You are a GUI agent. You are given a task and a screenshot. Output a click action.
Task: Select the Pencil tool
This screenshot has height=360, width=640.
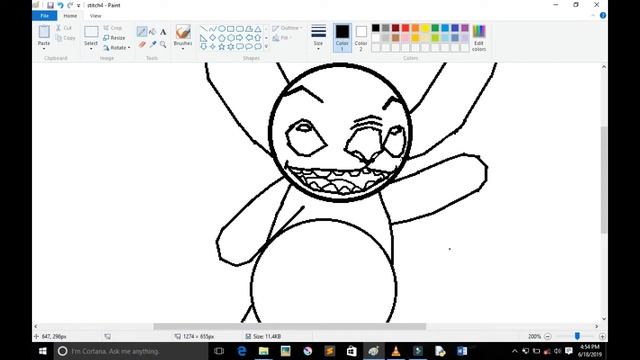point(142,31)
